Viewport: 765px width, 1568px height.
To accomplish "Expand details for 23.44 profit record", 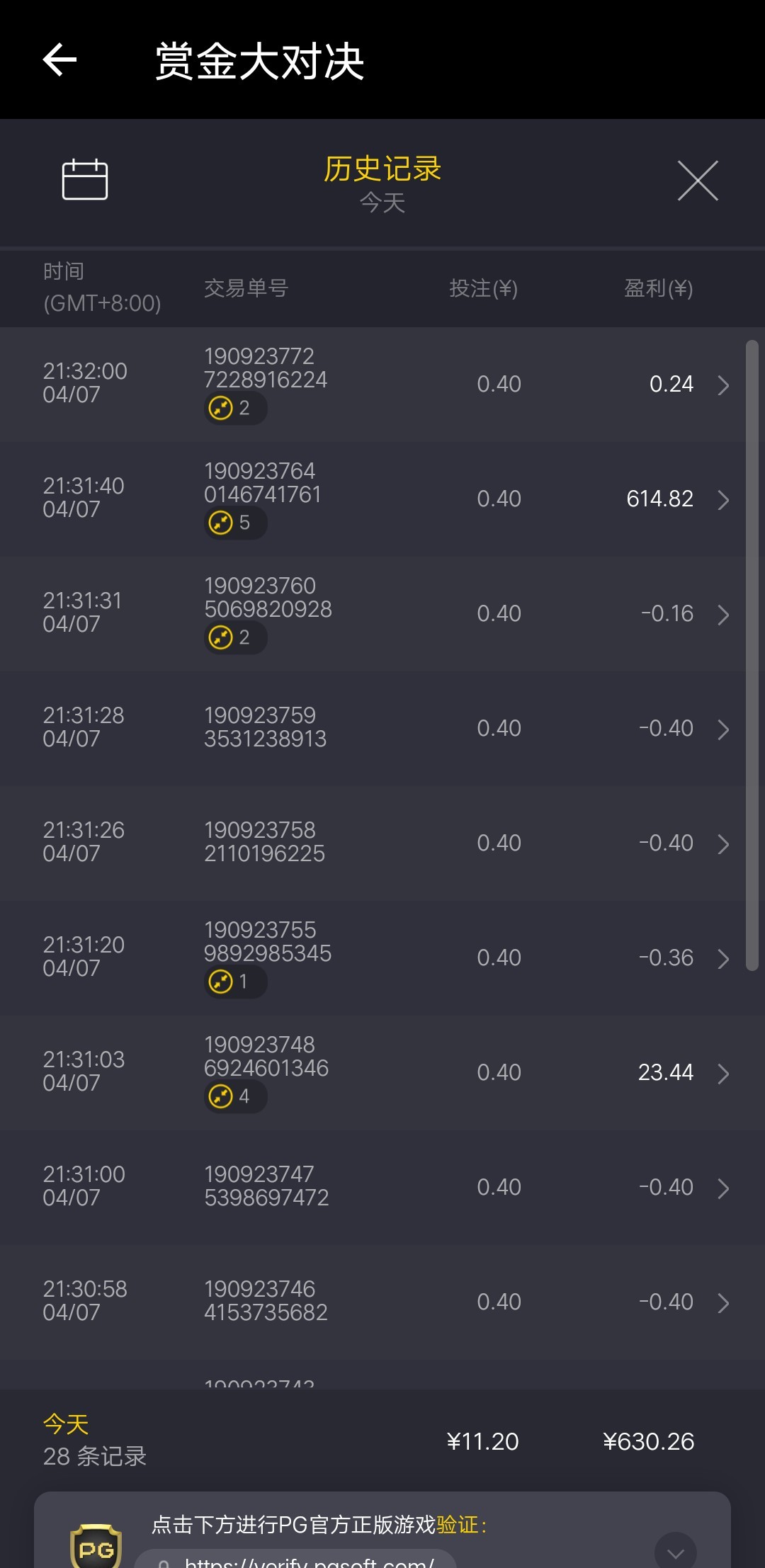I will point(723,1074).
